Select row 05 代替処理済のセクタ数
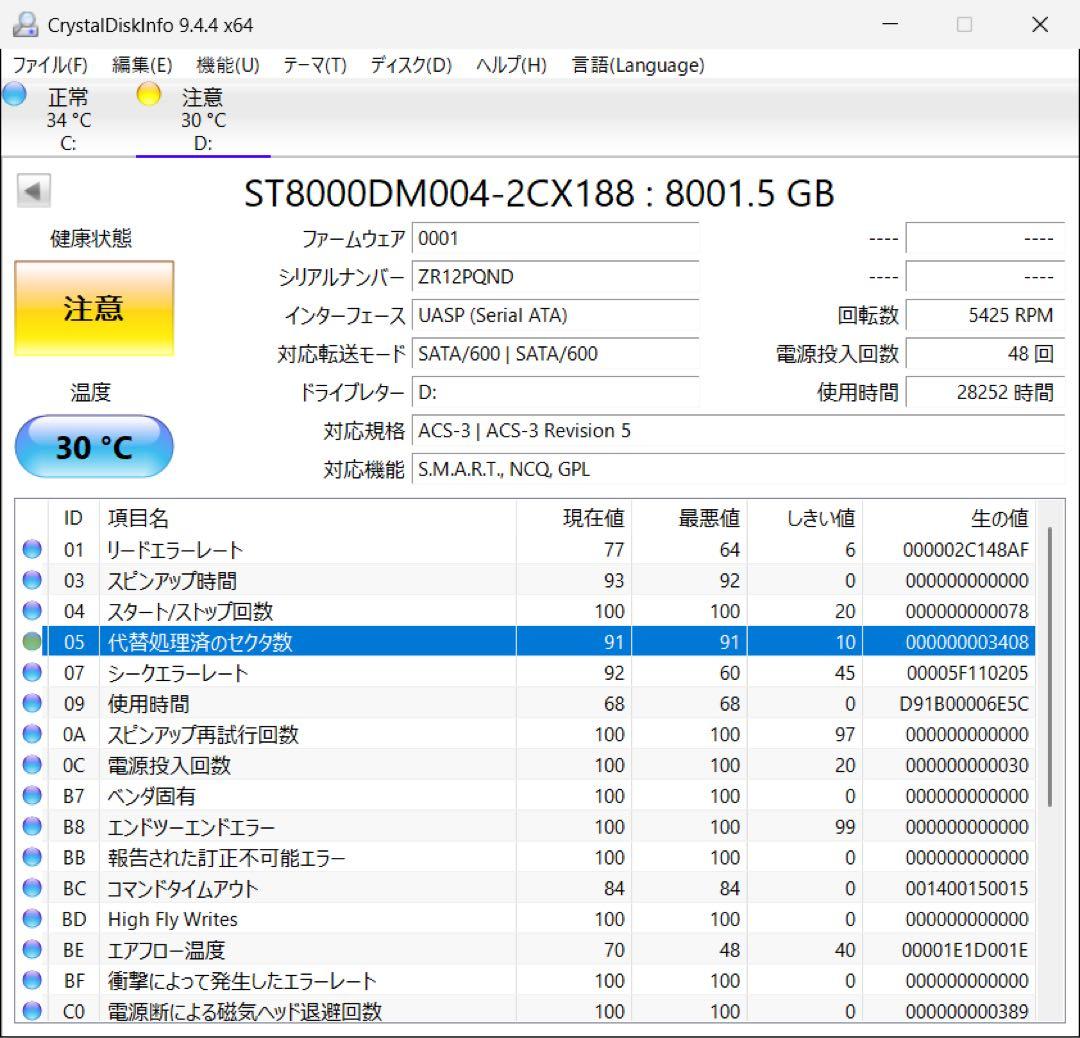 tap(526, 642)
